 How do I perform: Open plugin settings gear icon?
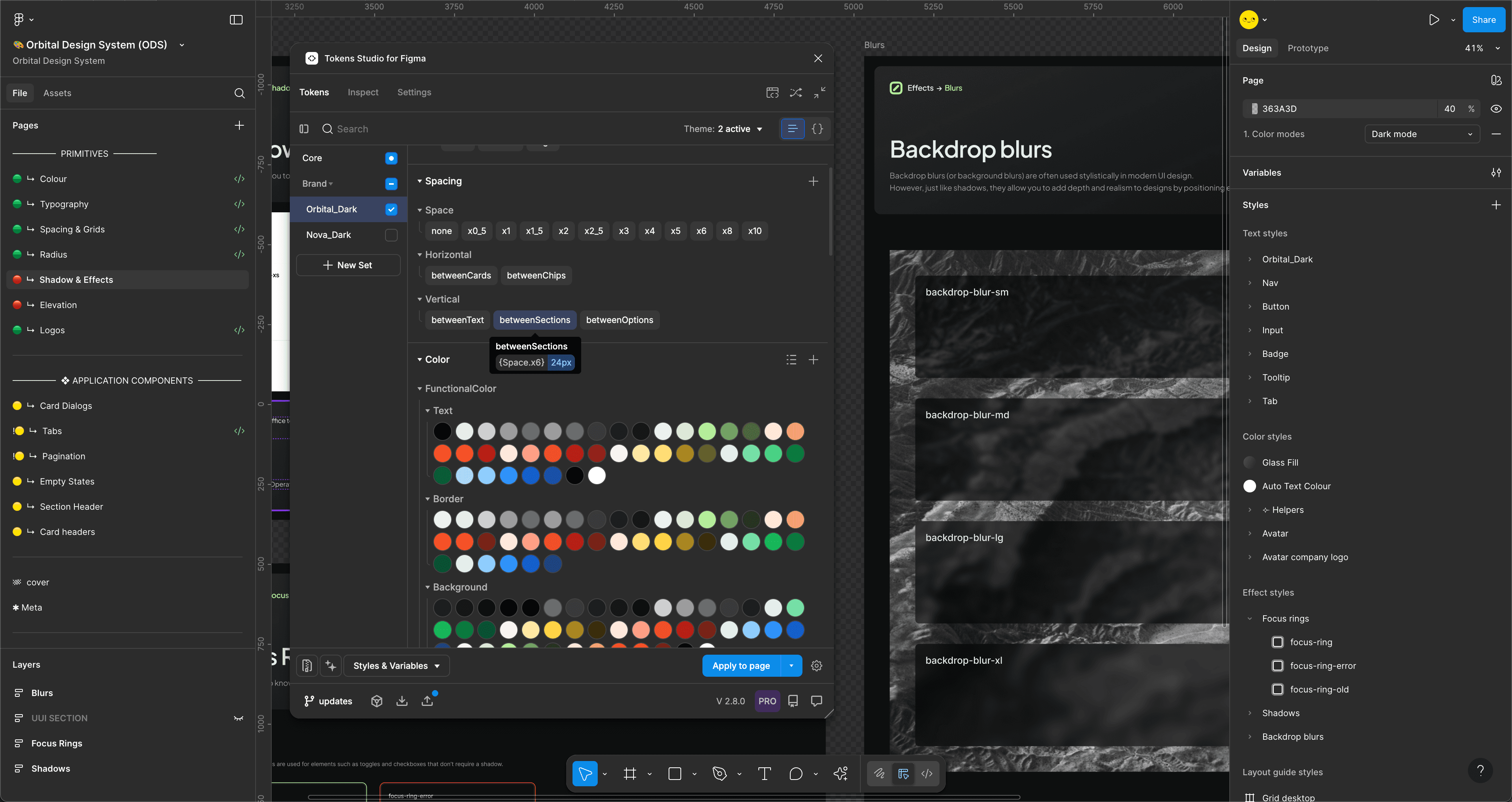[x=817, y=666]
